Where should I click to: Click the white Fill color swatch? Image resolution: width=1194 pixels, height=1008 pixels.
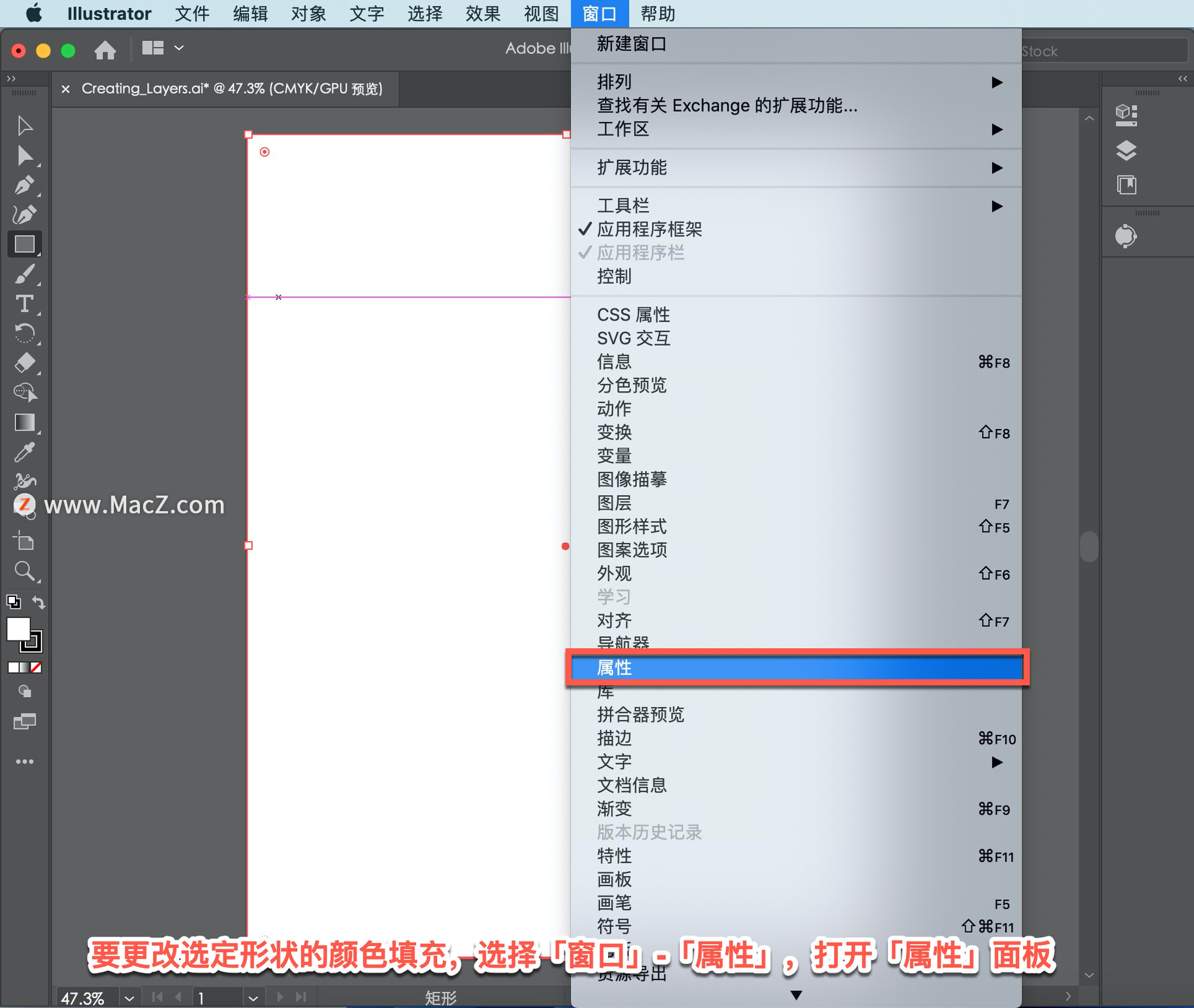pos(18,629)
